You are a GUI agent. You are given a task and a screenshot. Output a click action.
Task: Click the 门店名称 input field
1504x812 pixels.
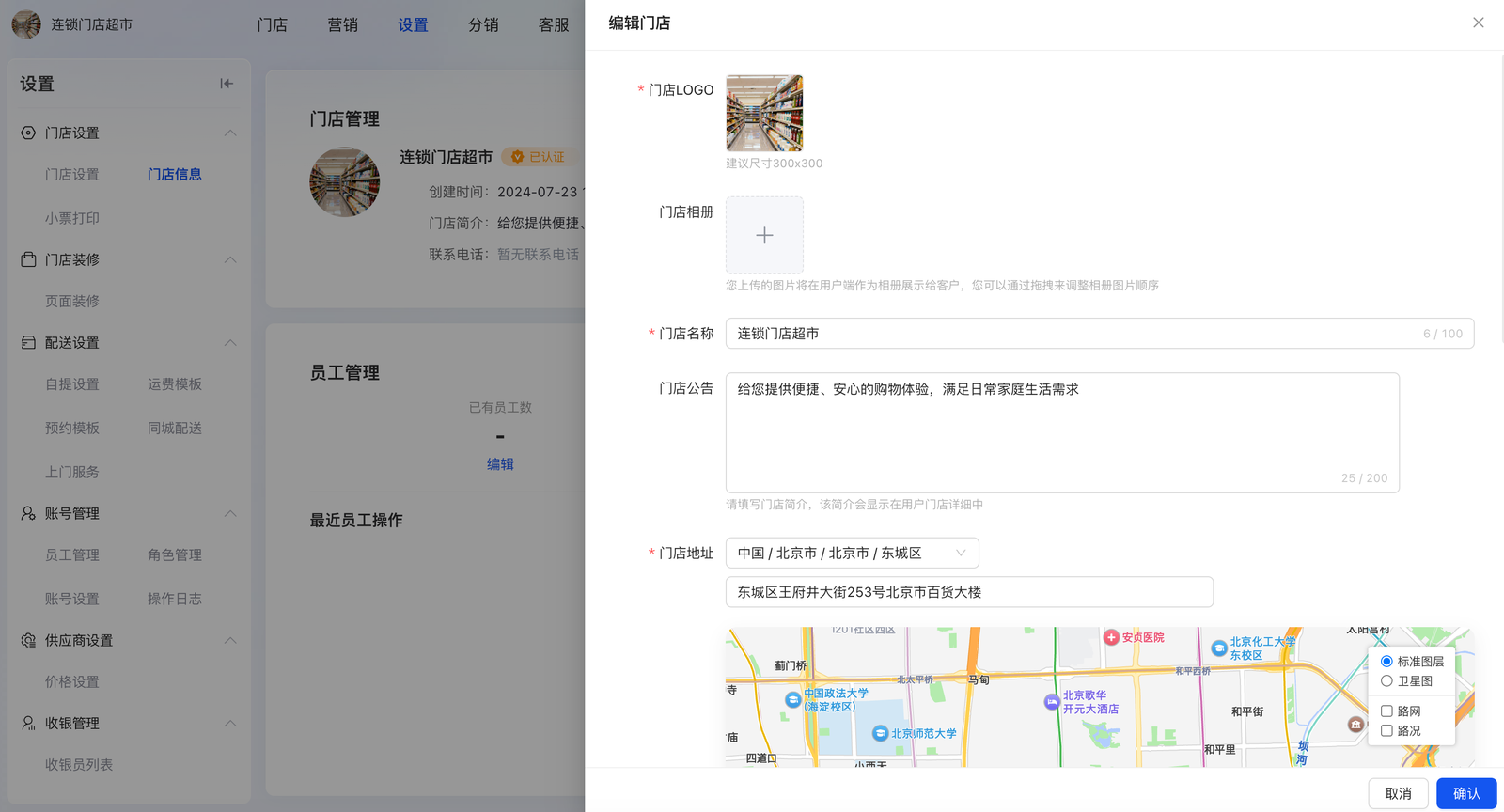pyautogui.click(x=1072, y=334)
